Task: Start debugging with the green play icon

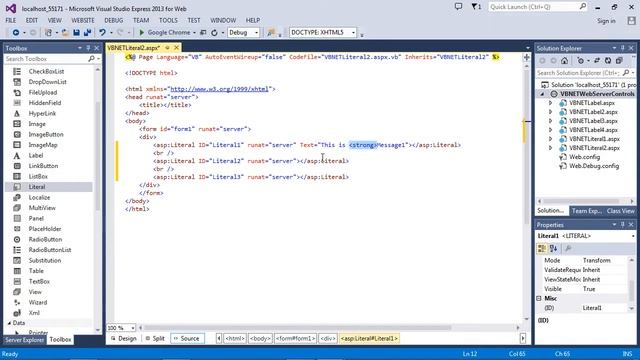Action: tap(142, 32)
